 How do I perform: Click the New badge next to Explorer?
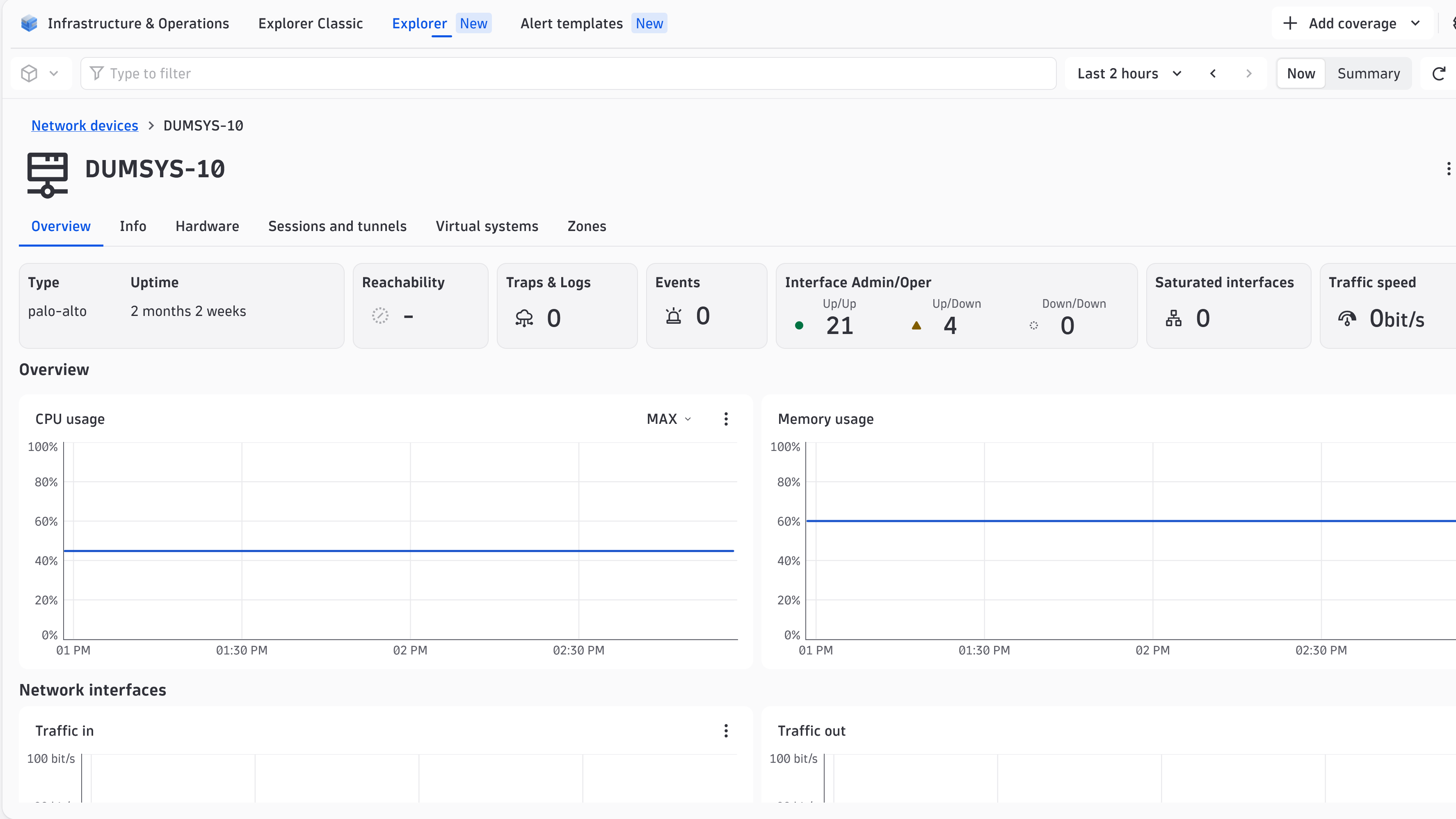pos(474,23)
